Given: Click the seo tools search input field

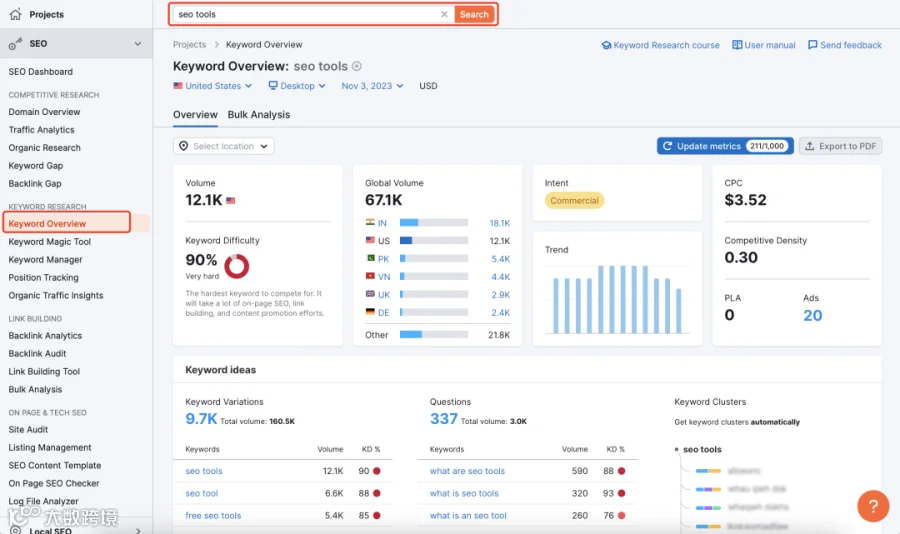Looking at the screenshot, I should 307,14.
